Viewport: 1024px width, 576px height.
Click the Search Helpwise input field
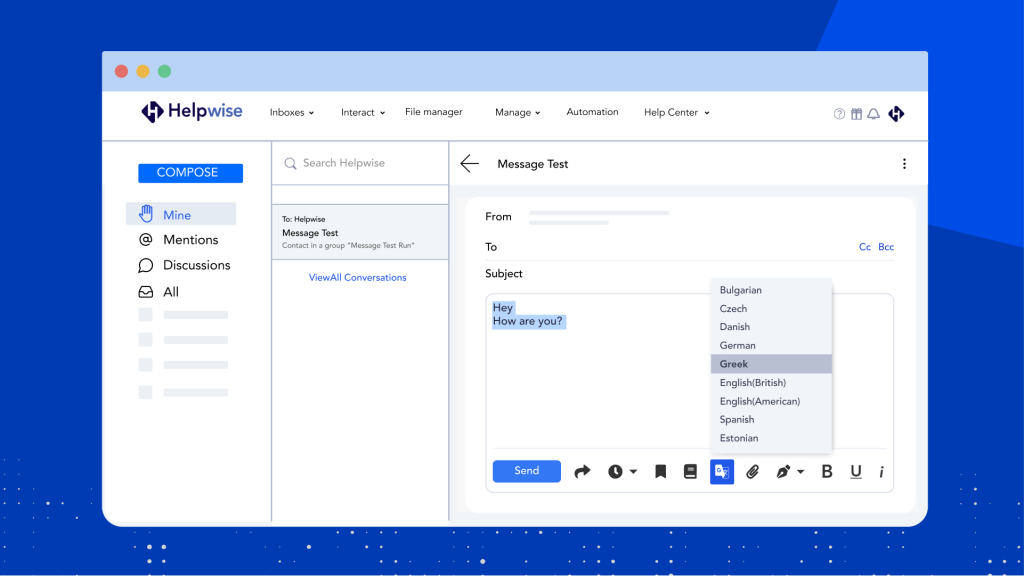coord(360,163)
